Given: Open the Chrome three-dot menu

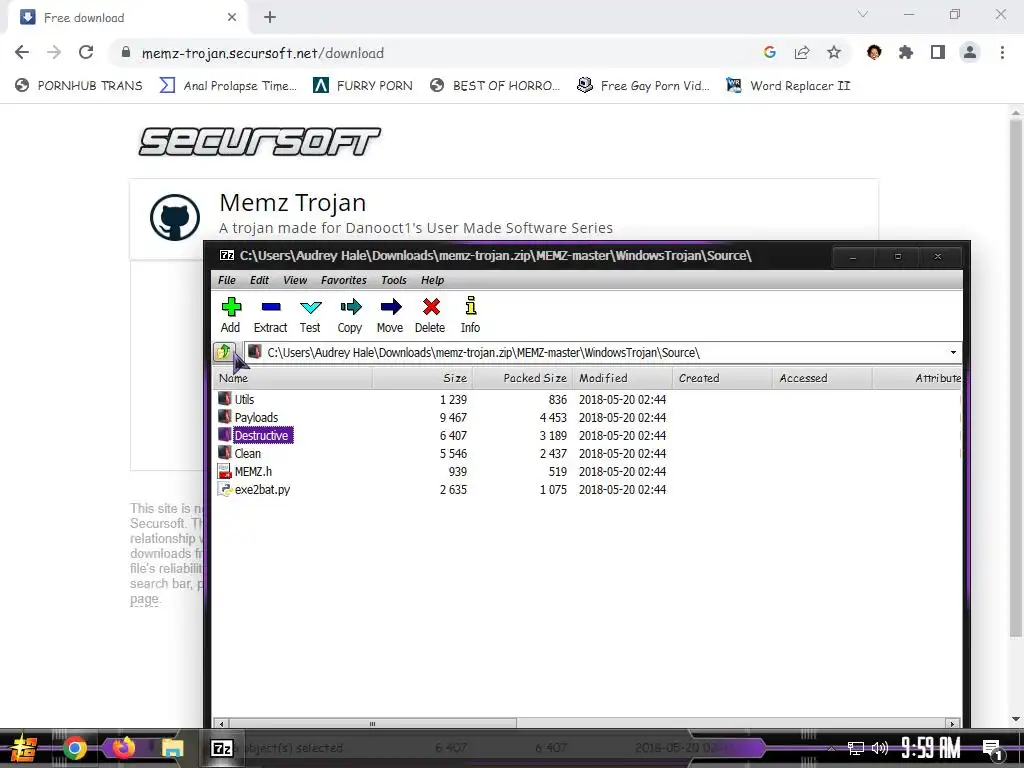Looking at the screenshot, I should tap(1002, 52).
